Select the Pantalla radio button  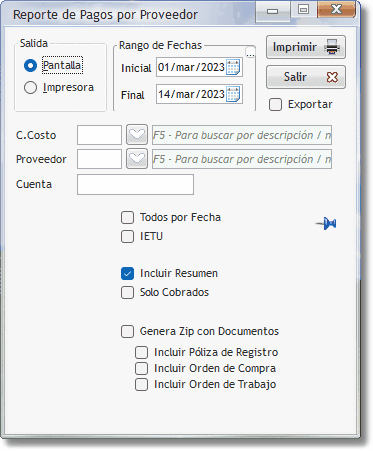point(30,65)
